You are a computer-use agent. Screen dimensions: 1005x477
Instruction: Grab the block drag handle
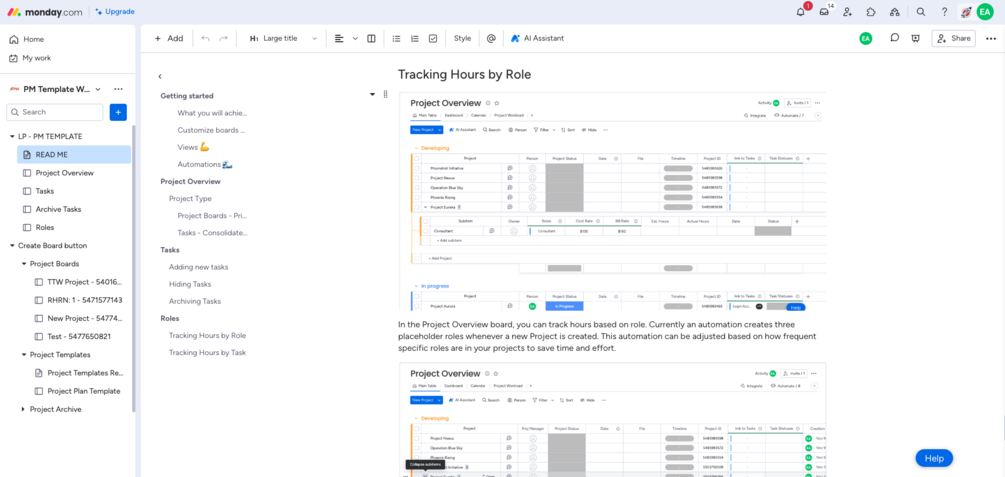385,94
